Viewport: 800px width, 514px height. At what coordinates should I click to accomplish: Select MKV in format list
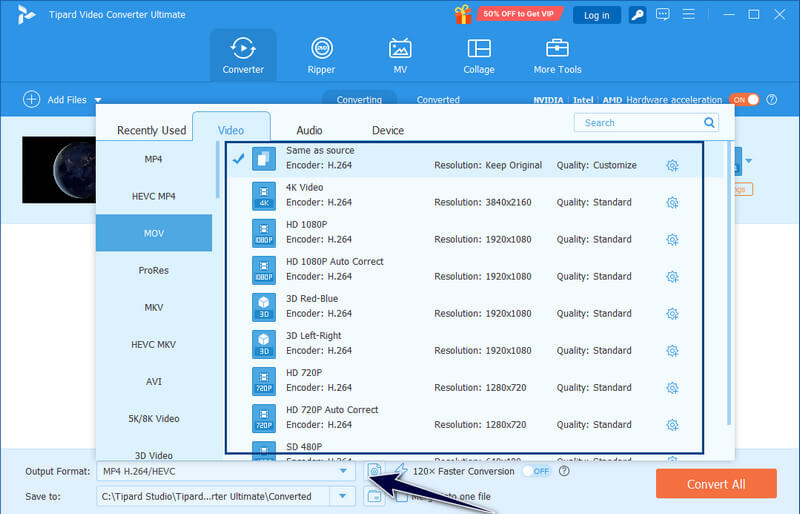(154, 307)
